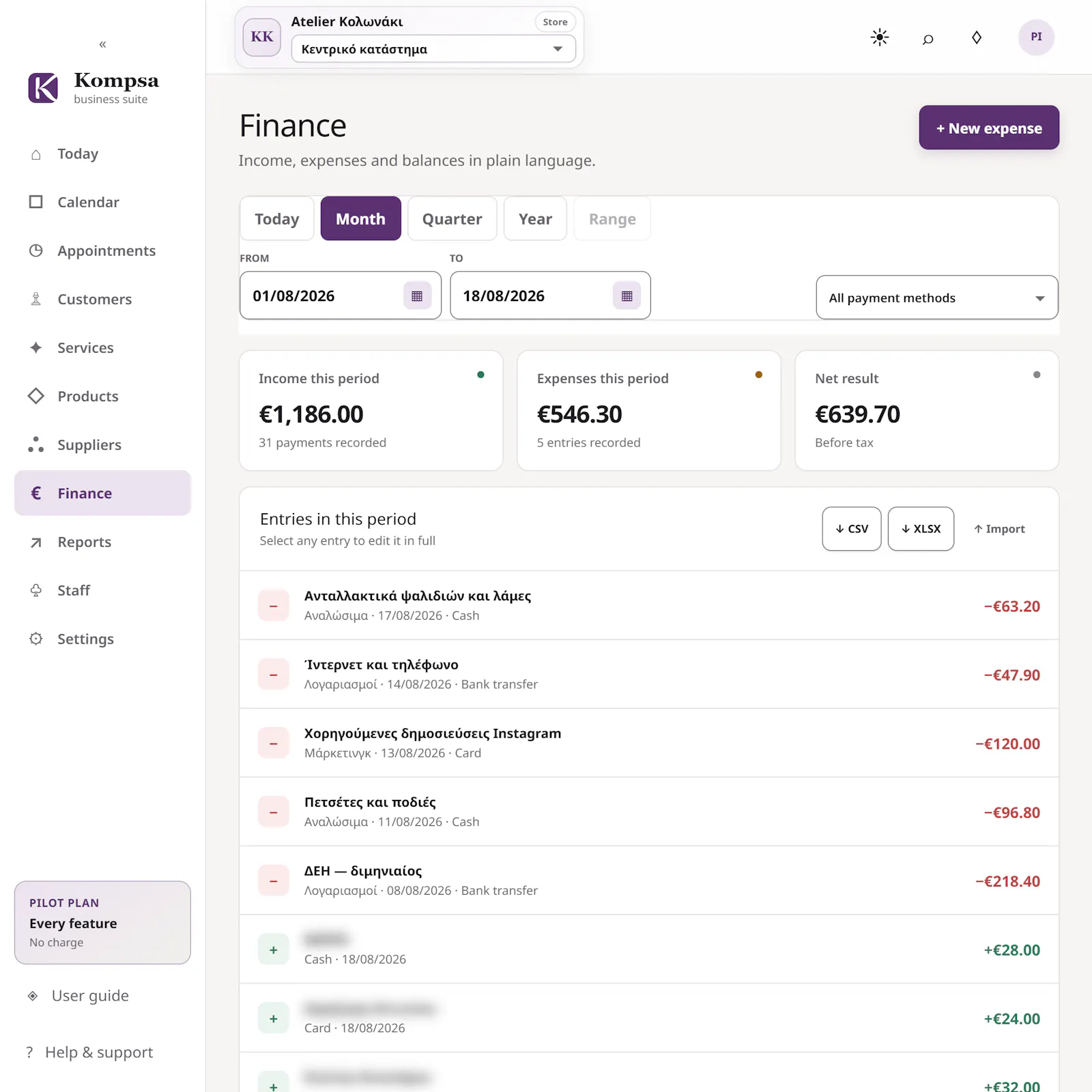Click the Kompsa K logo
1092x1092 pixels.
pos(43,88)
